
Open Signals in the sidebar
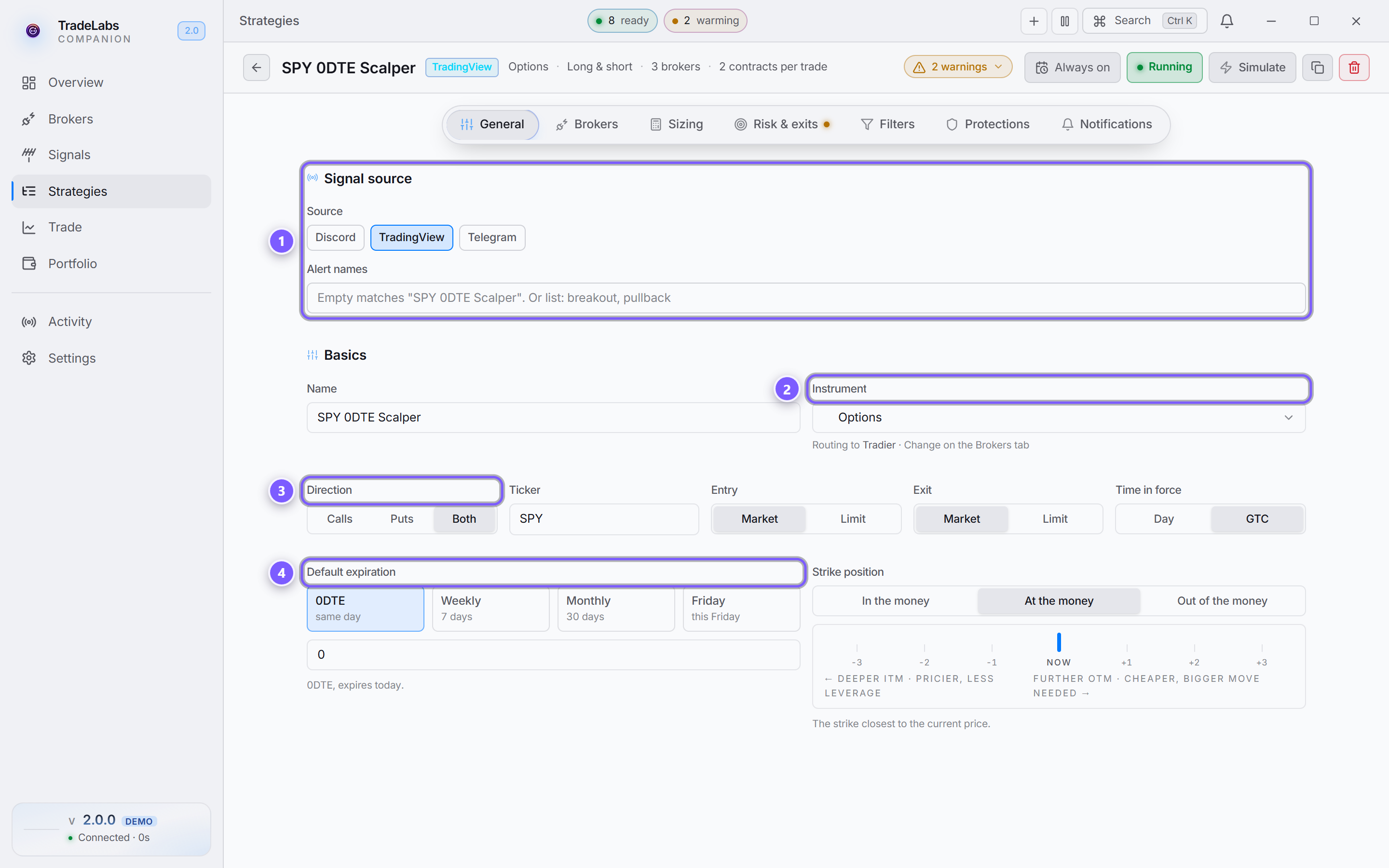point(111,155)
